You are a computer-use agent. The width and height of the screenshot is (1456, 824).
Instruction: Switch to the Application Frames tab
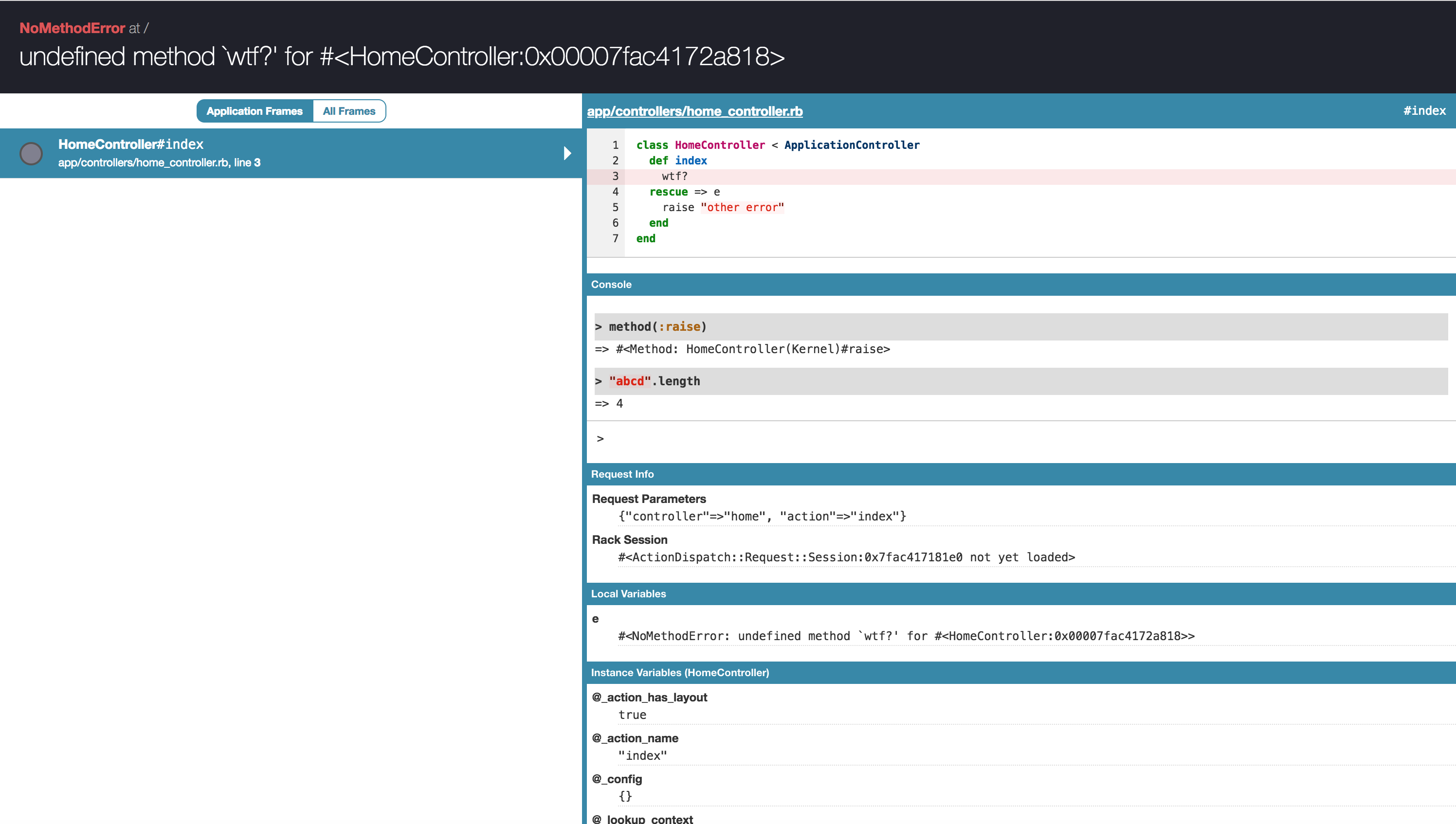pyautogui.click(x=254, y=111)
